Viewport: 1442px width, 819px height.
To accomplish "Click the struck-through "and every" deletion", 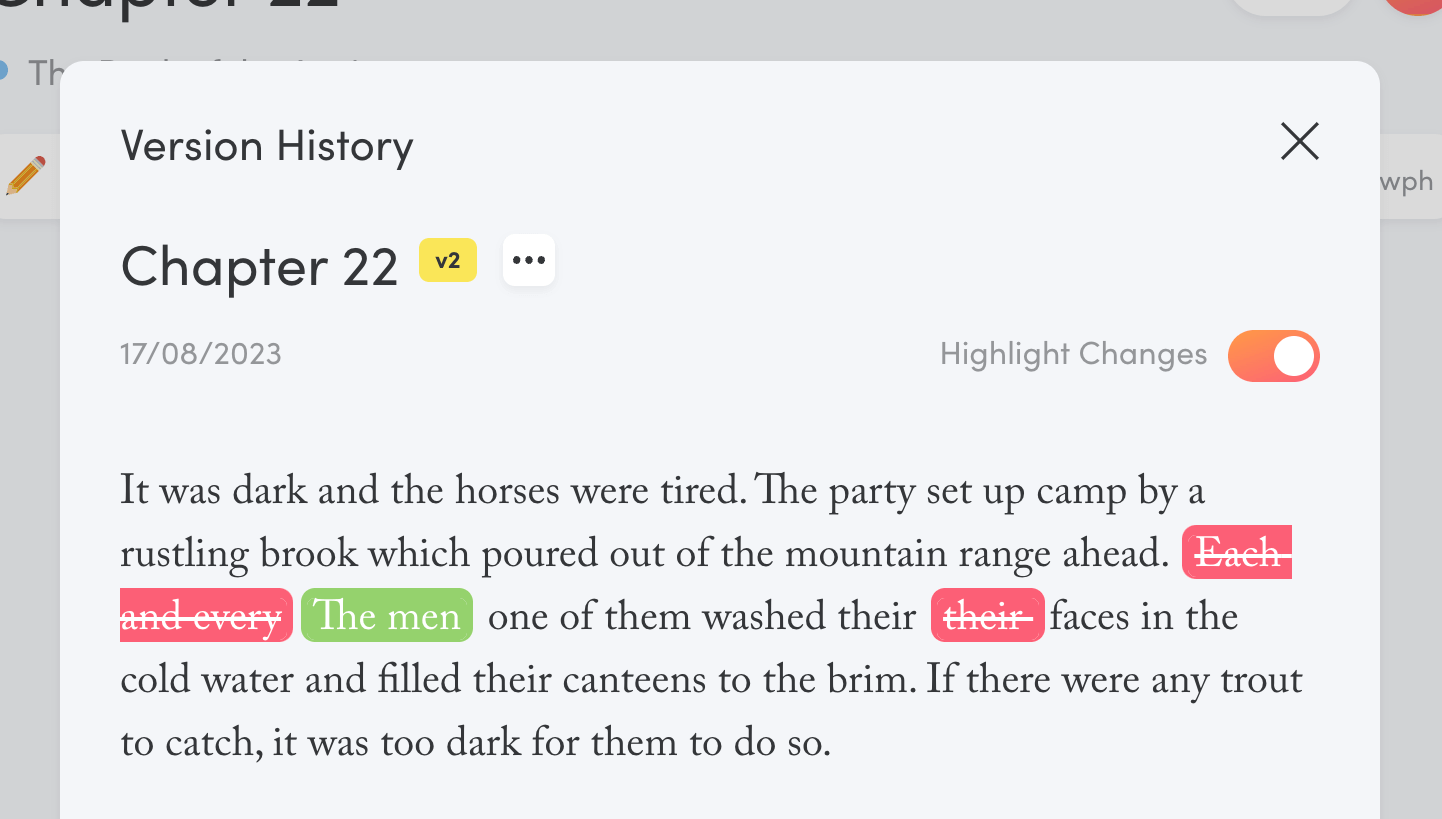I will (x=206, y=617).
